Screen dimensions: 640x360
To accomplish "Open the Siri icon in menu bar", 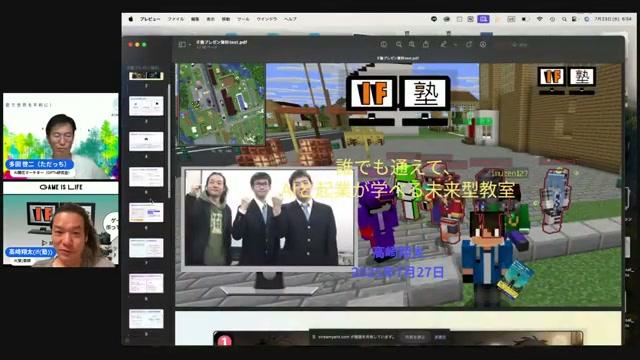I will click(587, 19).
